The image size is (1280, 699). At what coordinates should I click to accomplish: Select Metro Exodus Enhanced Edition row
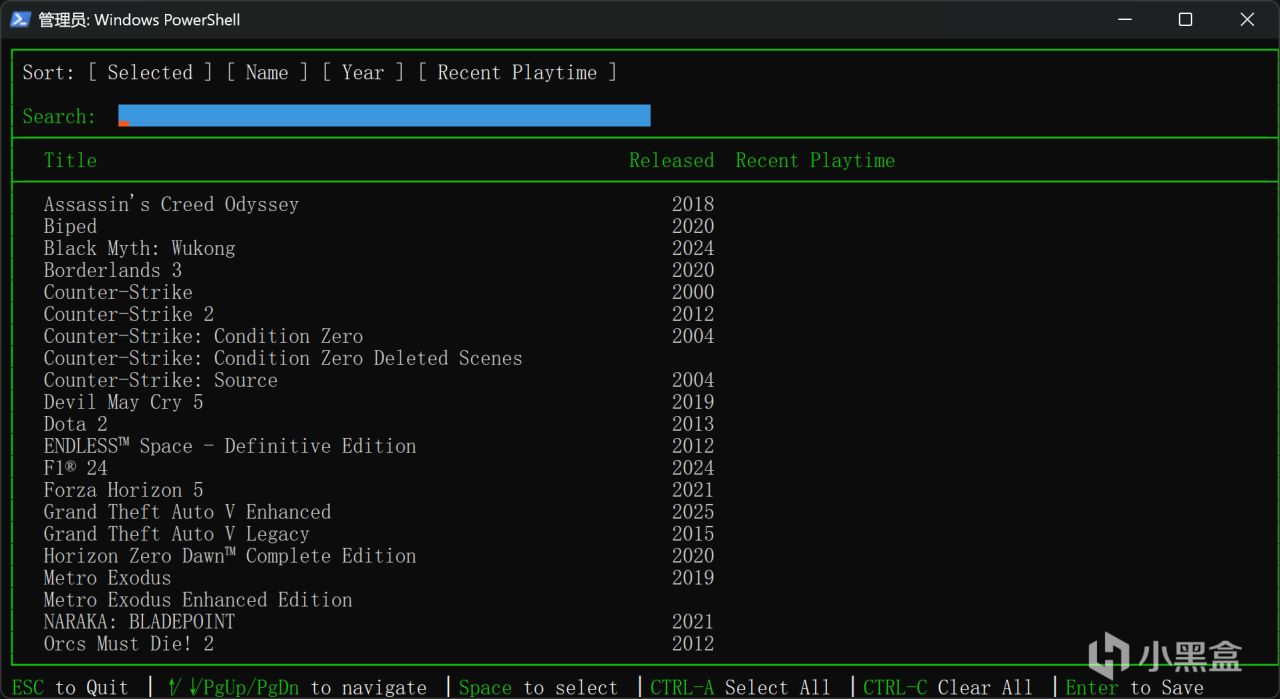click(x=198, y=600)
